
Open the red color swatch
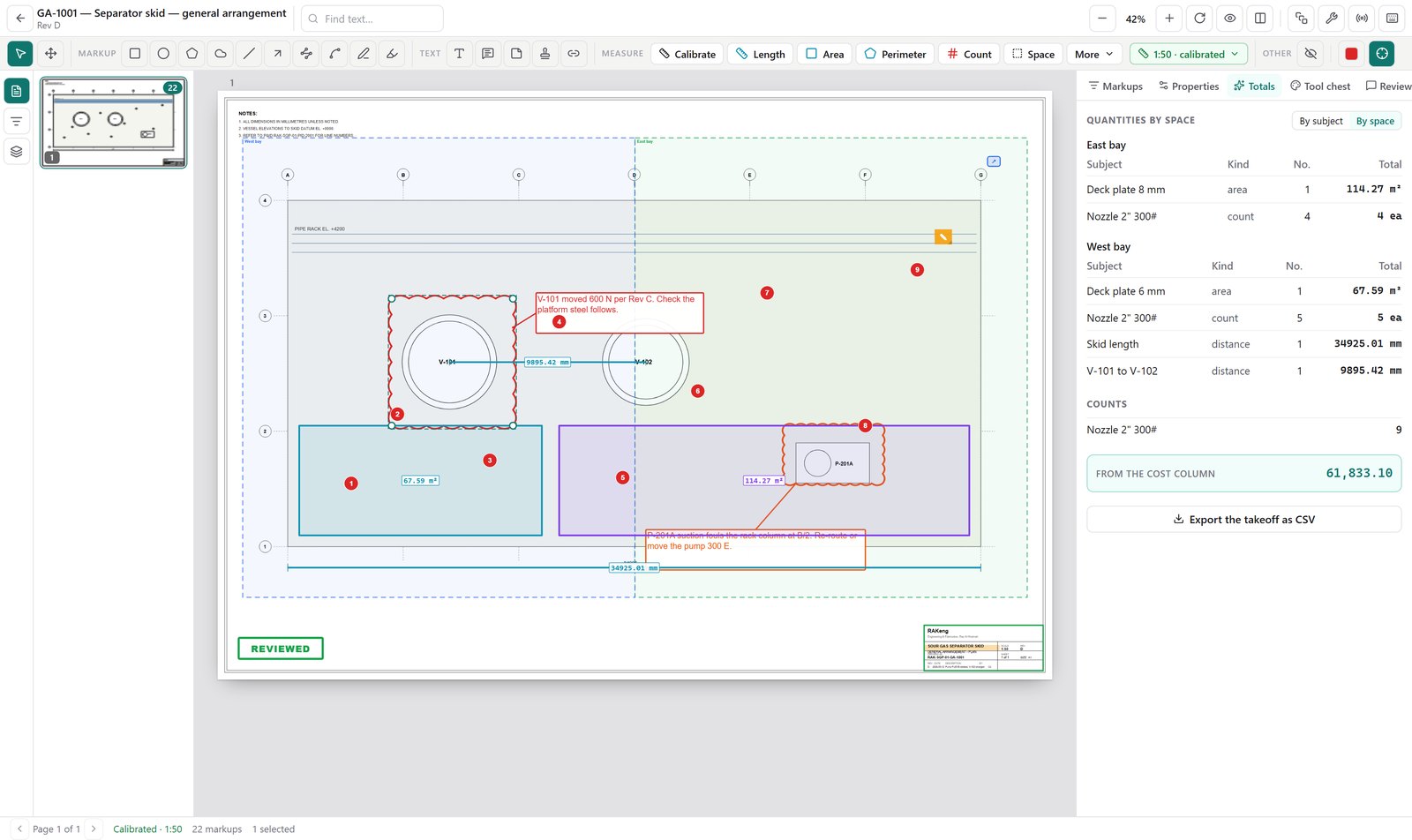1351,54
